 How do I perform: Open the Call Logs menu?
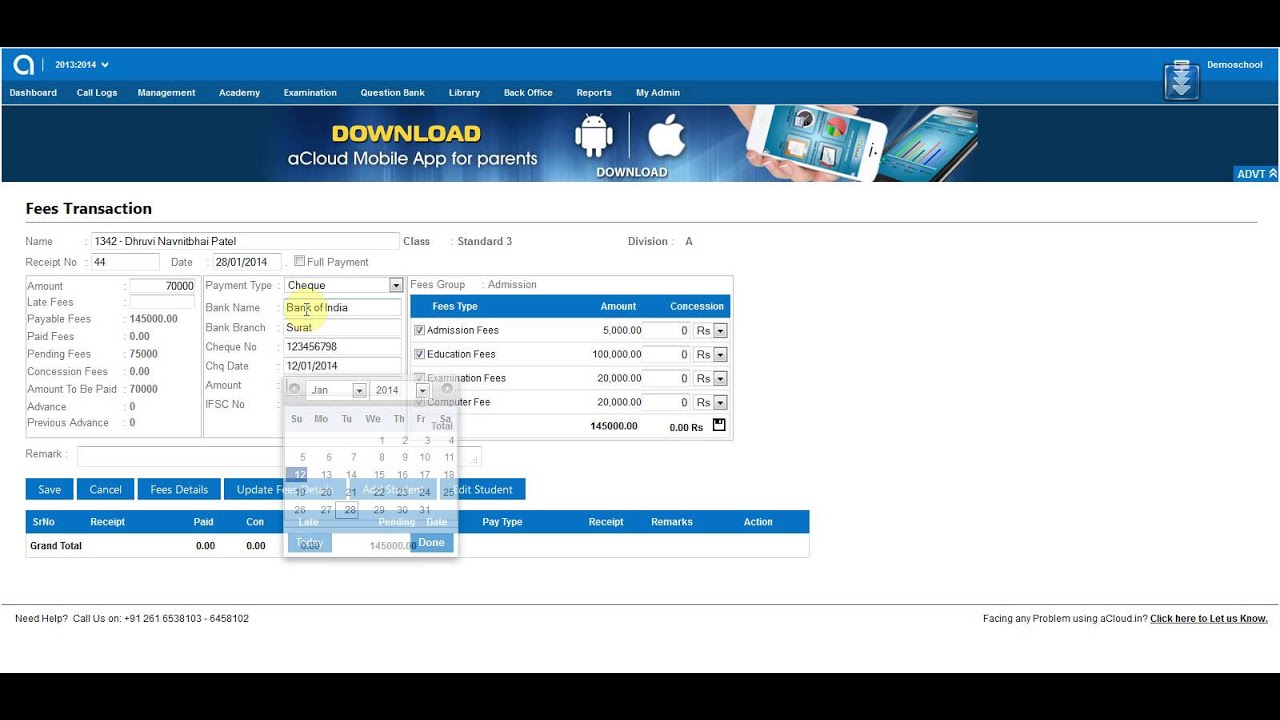[x=97, y=93]
